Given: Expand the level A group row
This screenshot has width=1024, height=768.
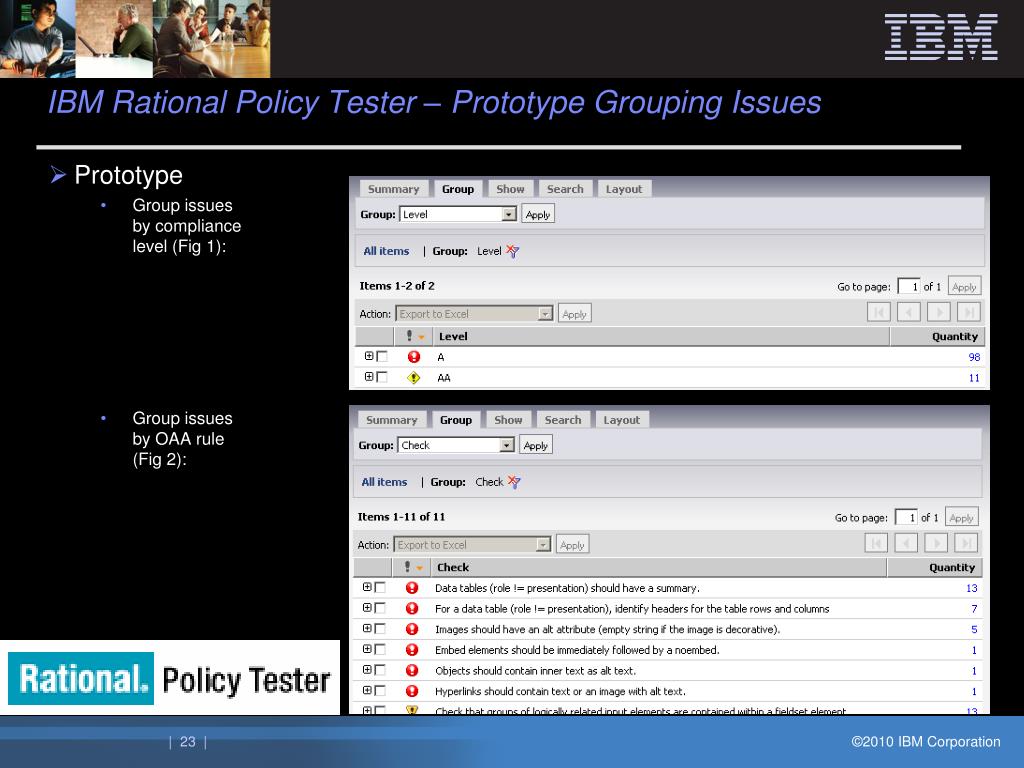Looking at the screenshot, I should pyautogui.click(x=369, y=356).
